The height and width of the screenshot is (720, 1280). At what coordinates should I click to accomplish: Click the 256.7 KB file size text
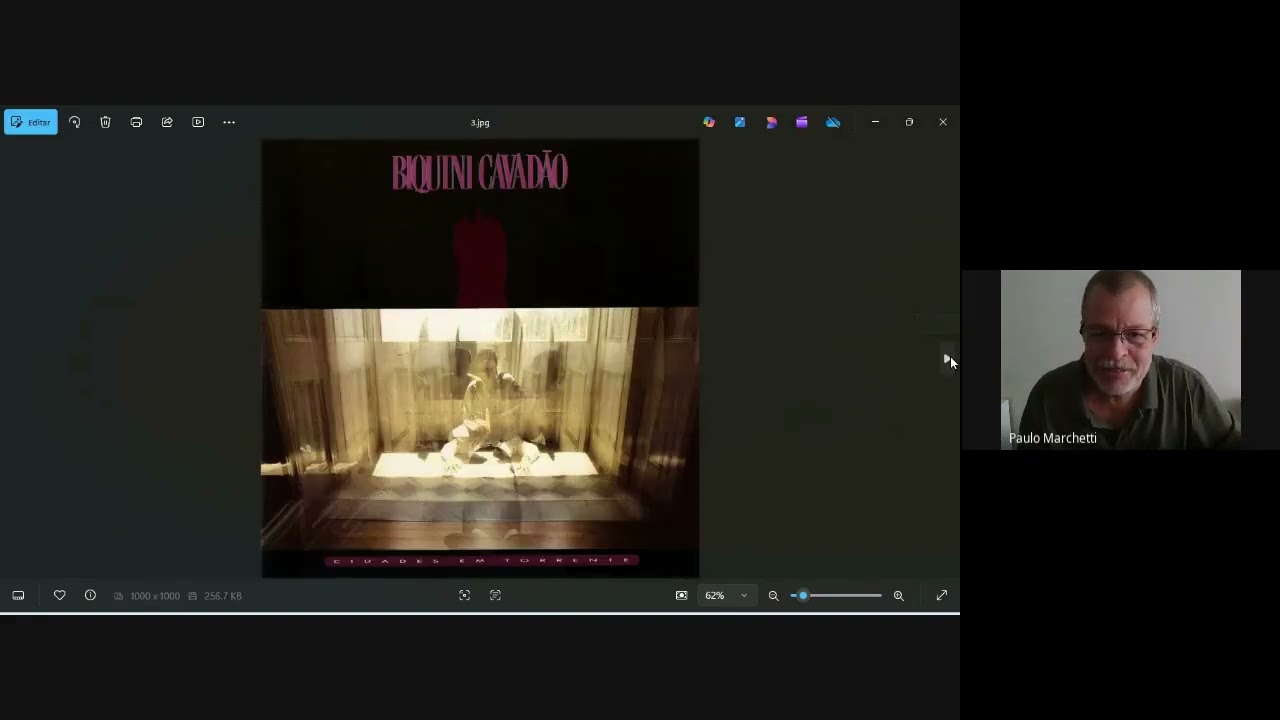pos(223,596)
